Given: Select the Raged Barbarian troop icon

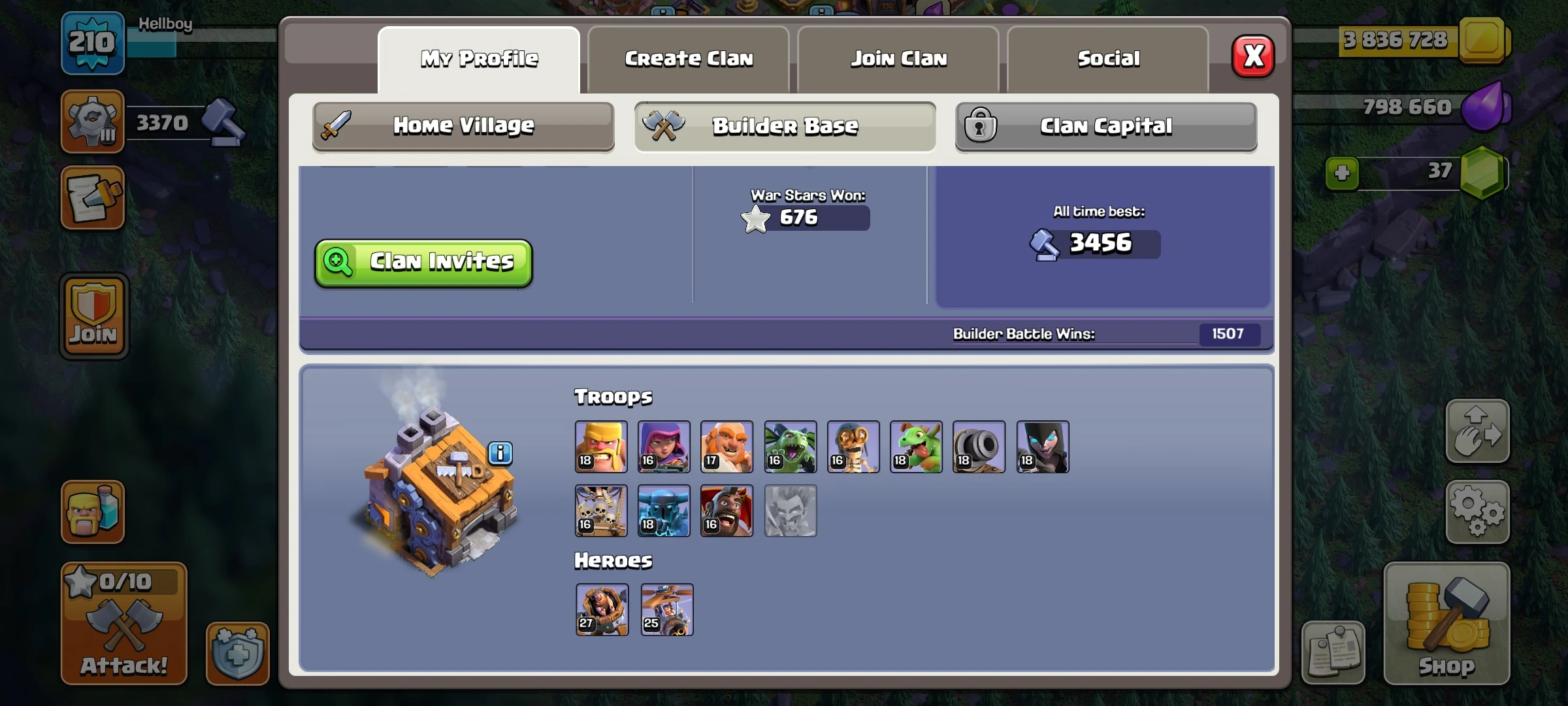Looking at the screenshot, I should (601, 446).
